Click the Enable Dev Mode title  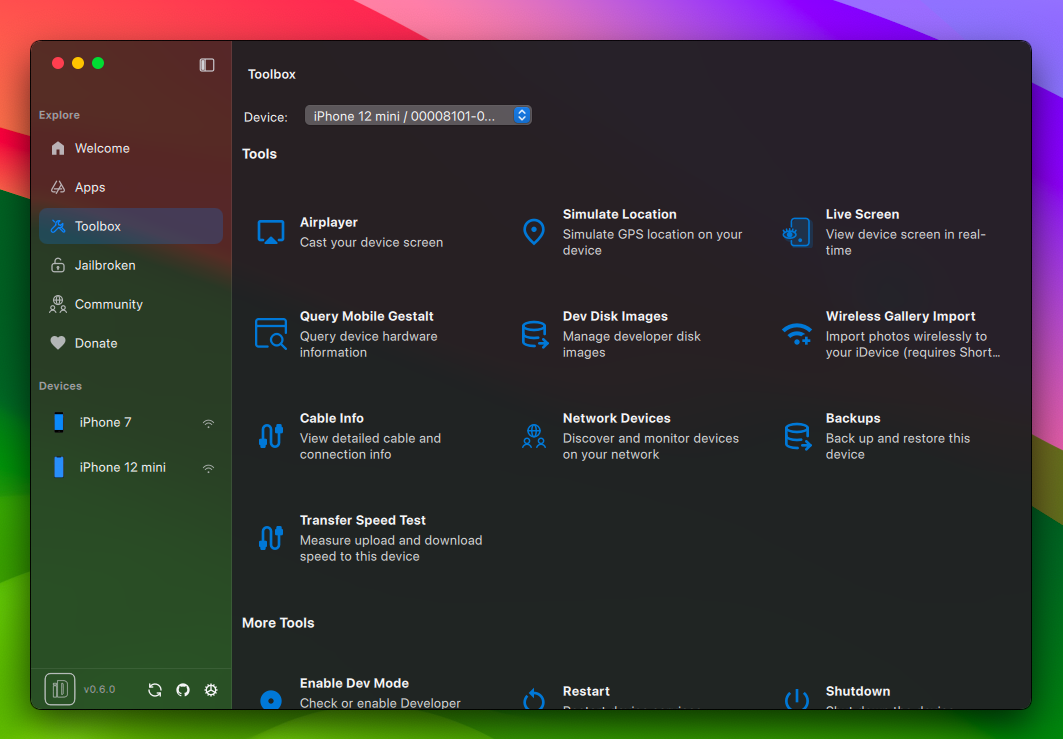(x=355, y=683)
